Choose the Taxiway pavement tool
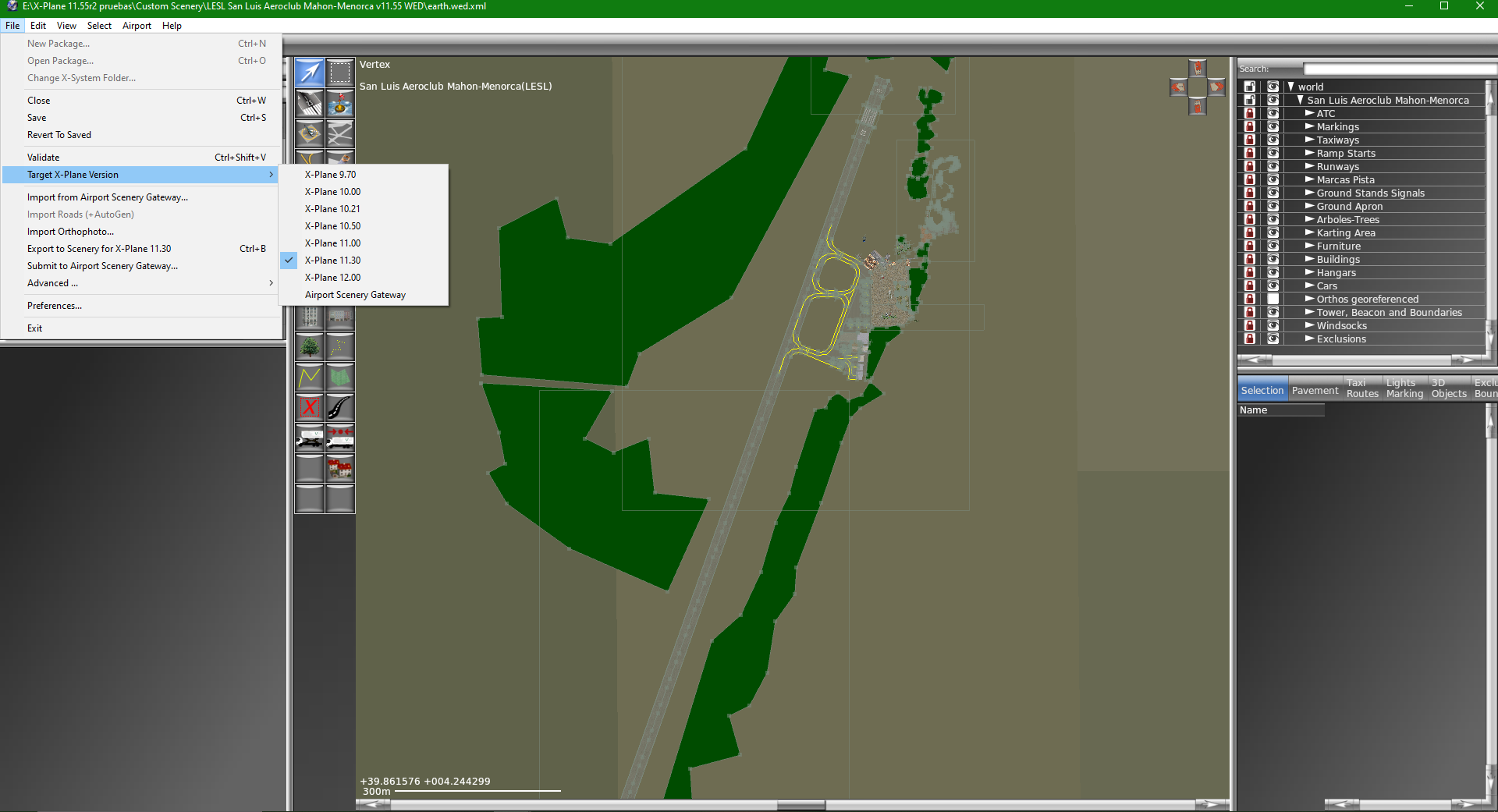Viewport: 1498px width, 812px height. coord(340,133)
